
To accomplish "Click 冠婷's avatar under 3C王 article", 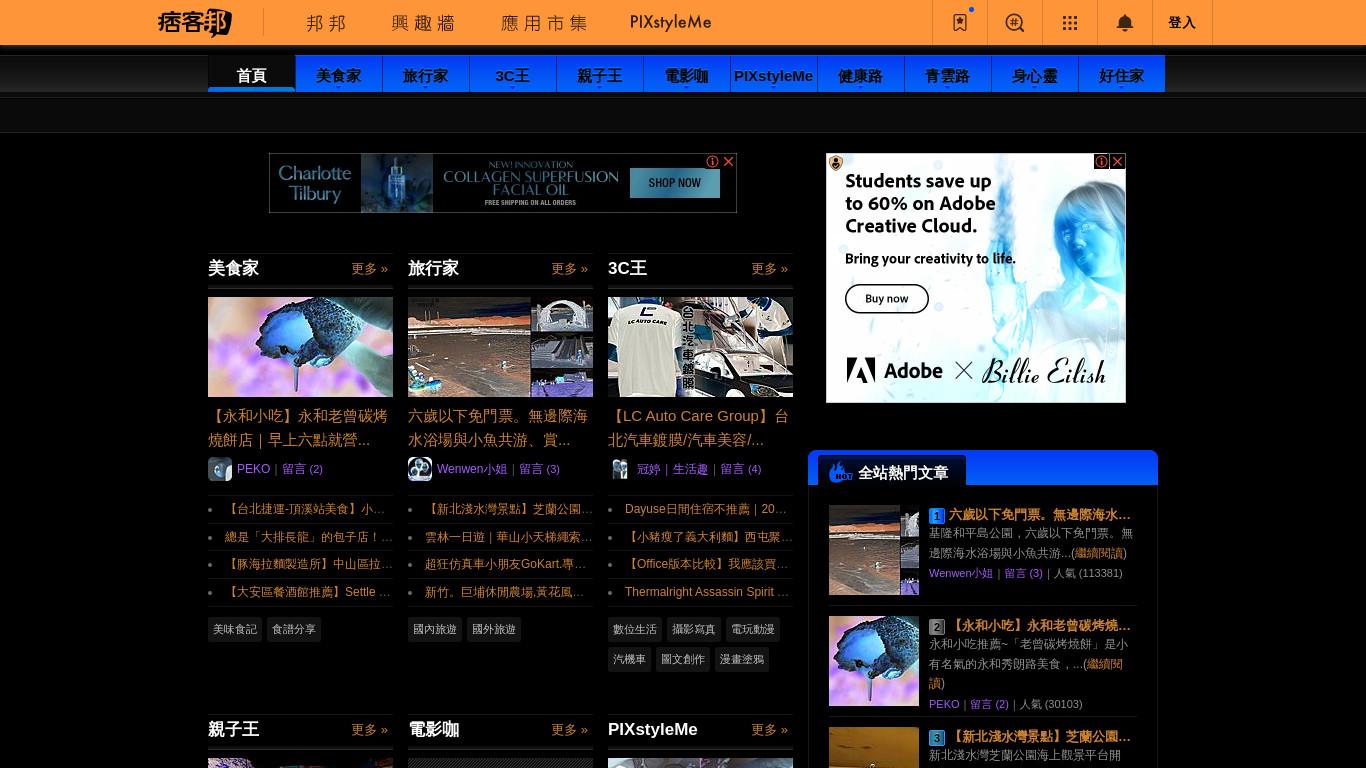I will tap(620, 469).
